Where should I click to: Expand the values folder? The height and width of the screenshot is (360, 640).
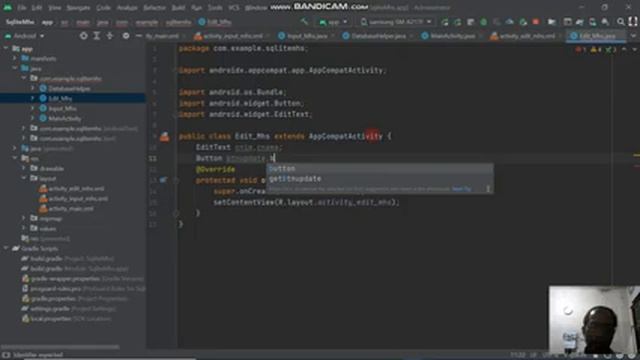[24, 229]
